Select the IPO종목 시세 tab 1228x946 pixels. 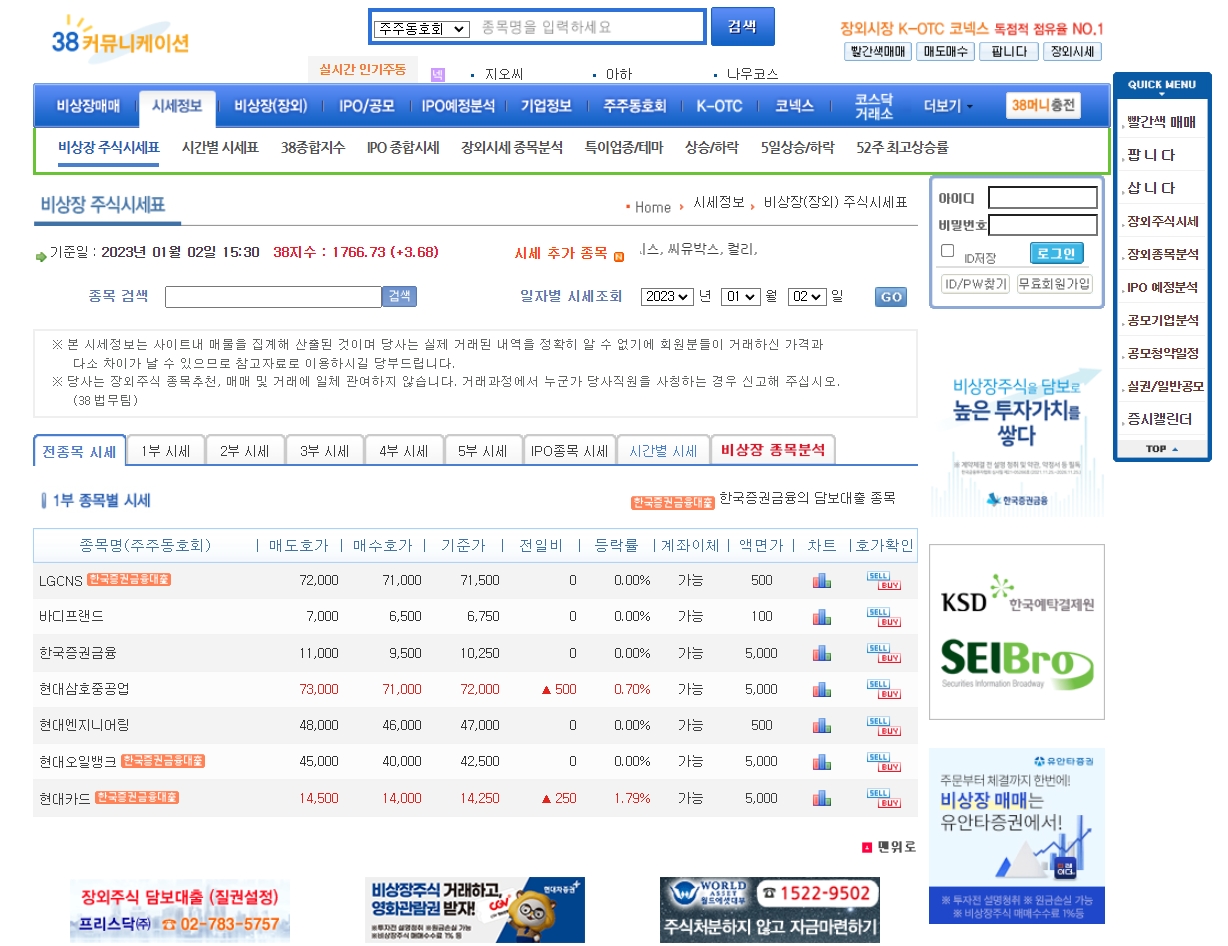569,451
